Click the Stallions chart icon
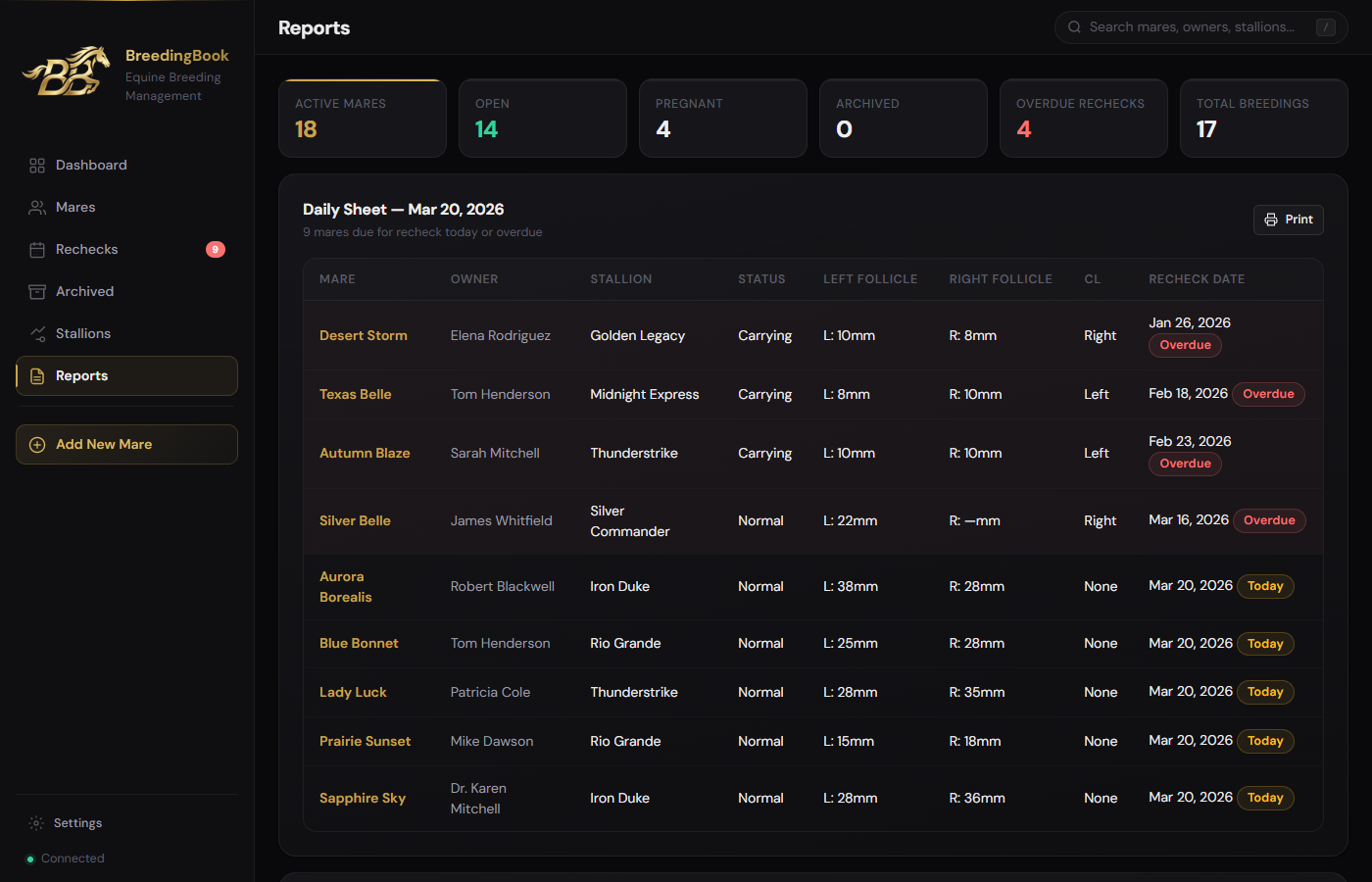Viewport: 1372px width, 882px height. tap(37, 334)
